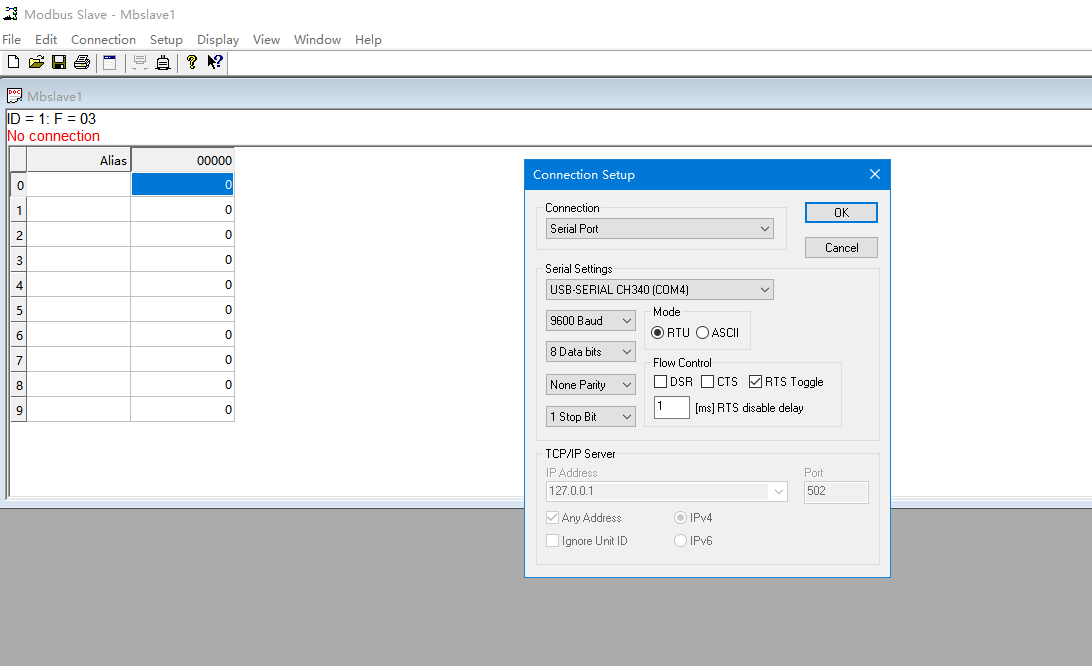The image size is (1092, 666).
Task: Click the slave definition window icon in toolbar
Action: pyautogui.click(x=110, y=62)
